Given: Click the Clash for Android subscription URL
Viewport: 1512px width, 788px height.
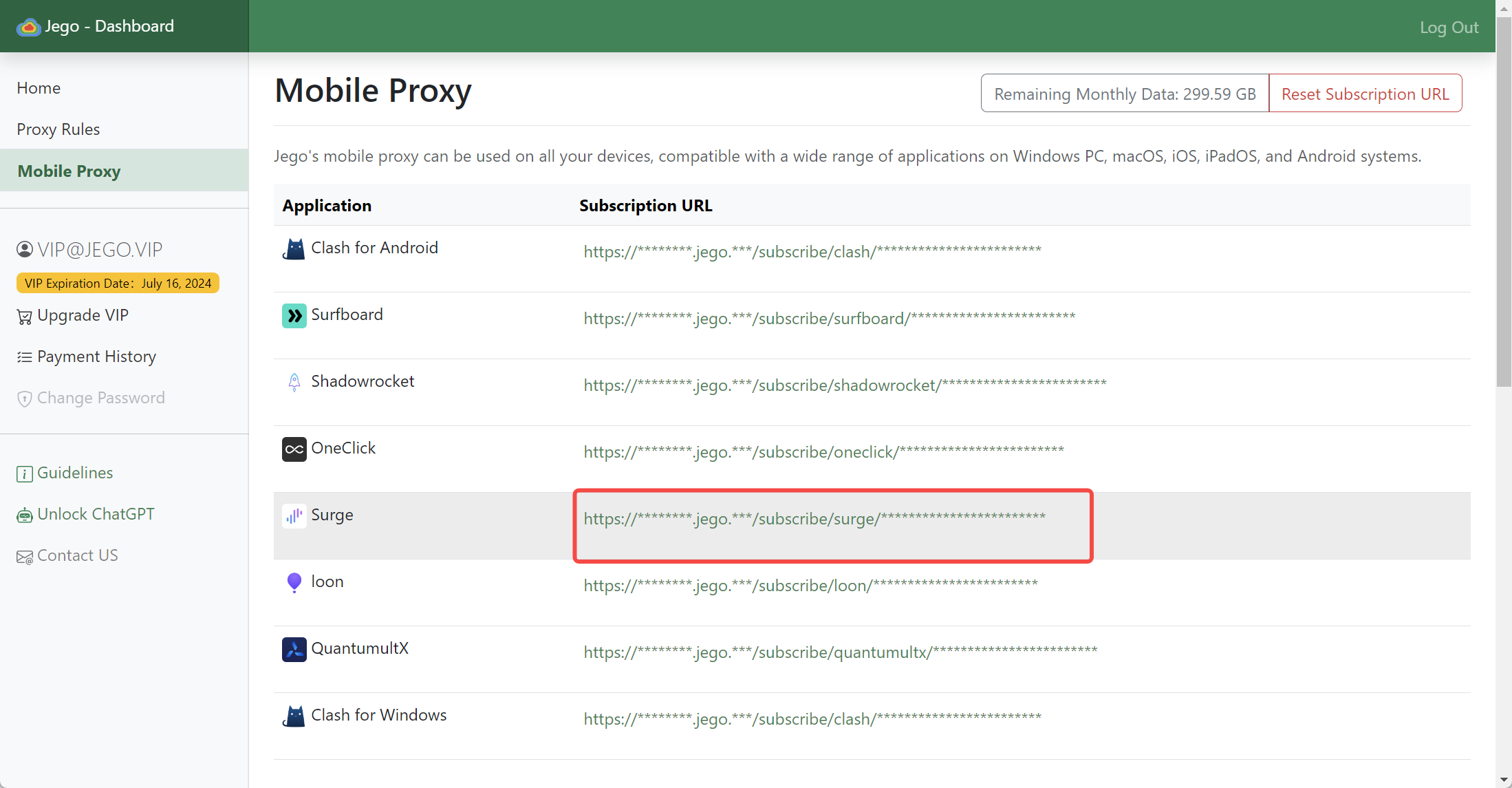Looking at the screenshot, I should (812, 251).
